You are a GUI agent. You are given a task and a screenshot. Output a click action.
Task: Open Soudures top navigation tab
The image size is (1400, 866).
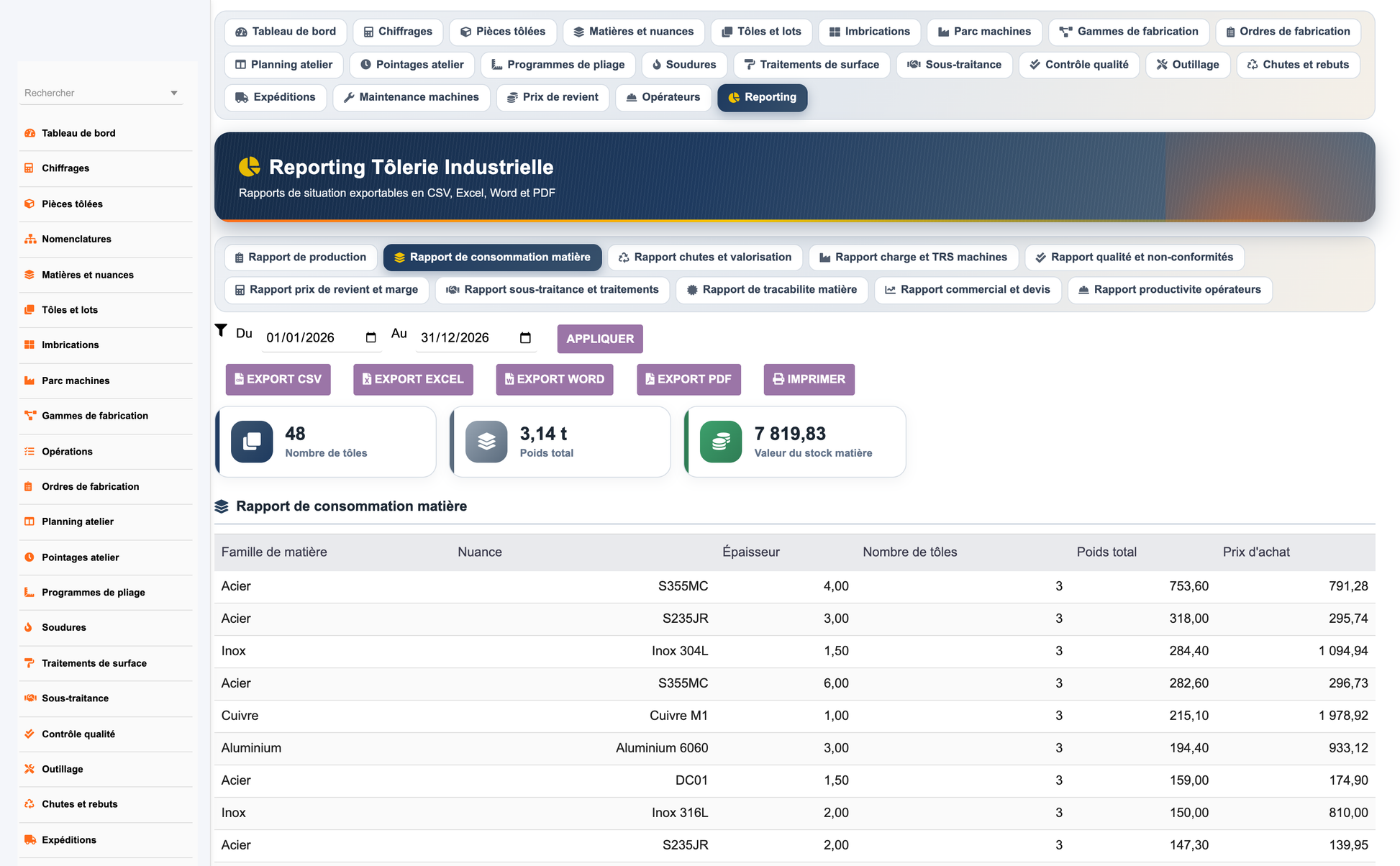pos(684,65)
